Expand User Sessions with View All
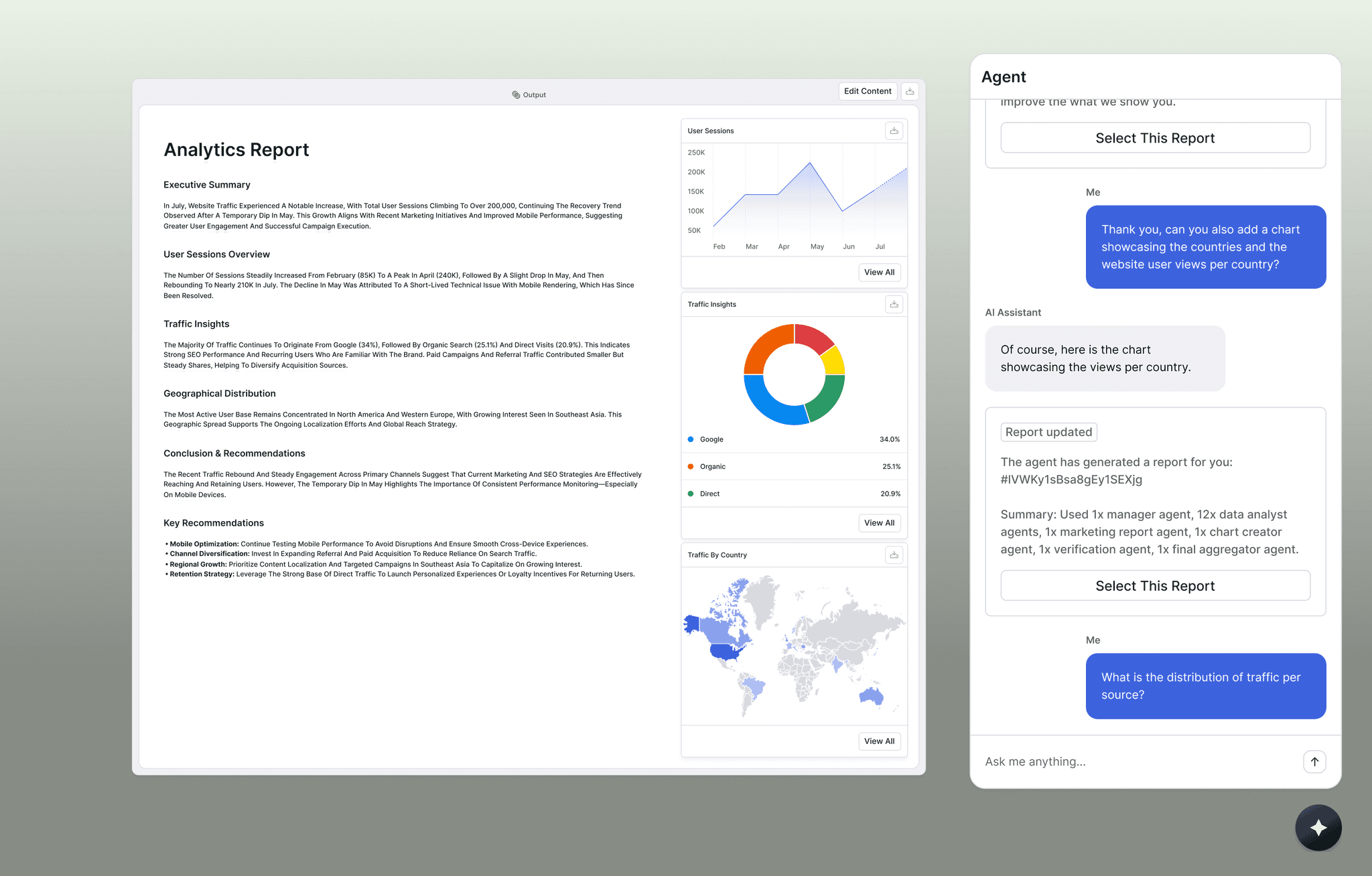Image resolution: width=1372 pixels, height=876 pixels. pos(879,273)
